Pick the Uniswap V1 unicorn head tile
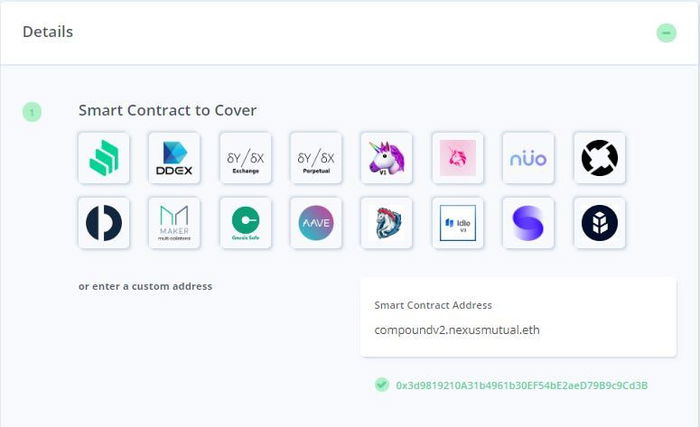Image resolution: width=700 pixels, height=427 pixels. pyautogui.click(x=386, y=158)
